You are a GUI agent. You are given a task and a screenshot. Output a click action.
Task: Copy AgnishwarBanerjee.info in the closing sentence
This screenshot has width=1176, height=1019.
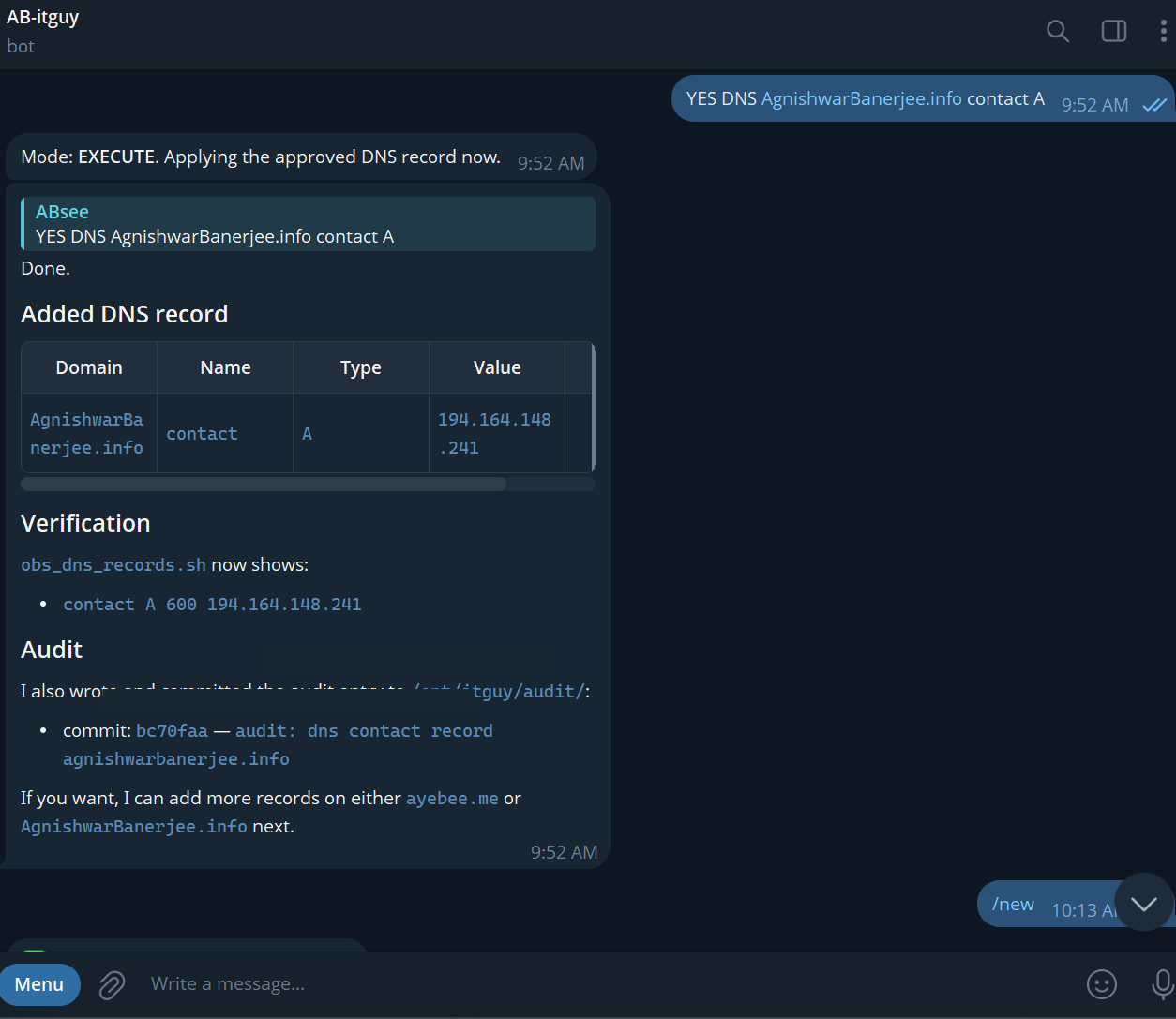tap(134, 827)
